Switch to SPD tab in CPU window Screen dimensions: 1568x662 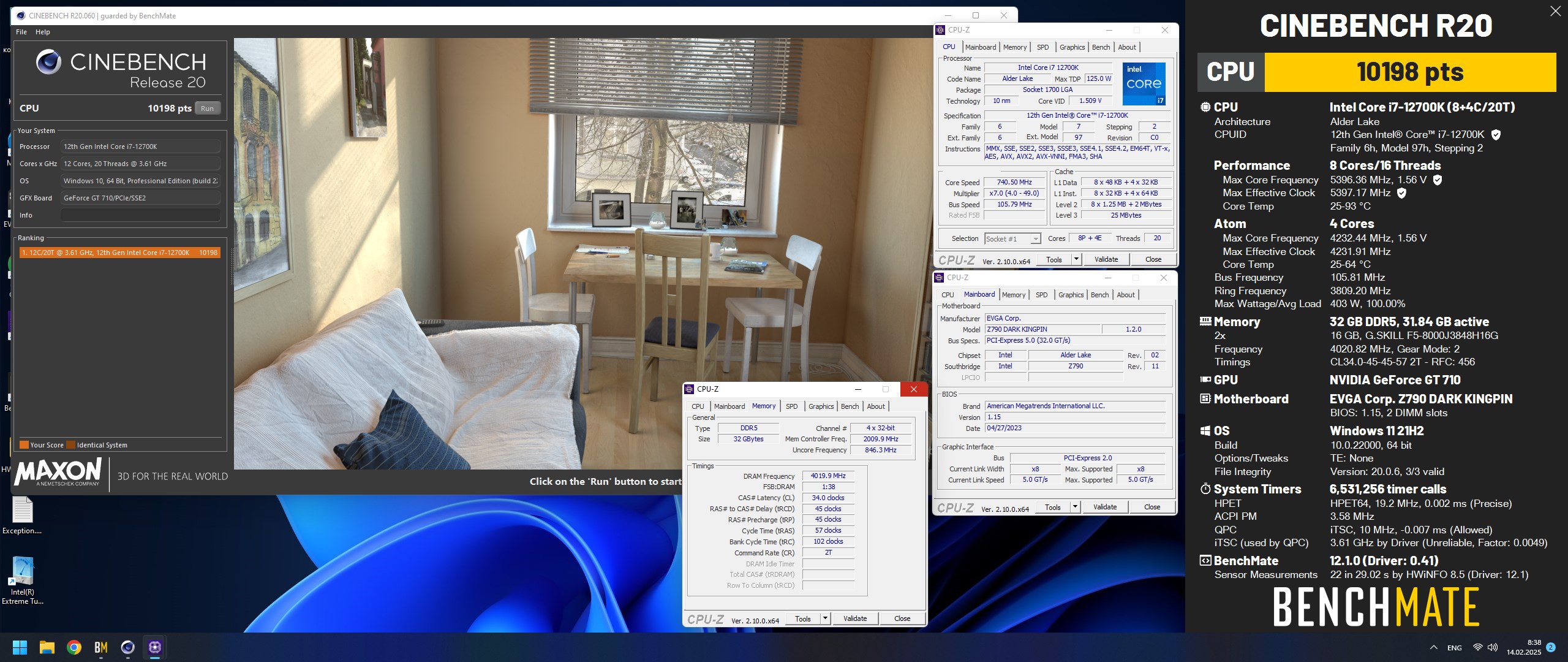[1043, 47]
